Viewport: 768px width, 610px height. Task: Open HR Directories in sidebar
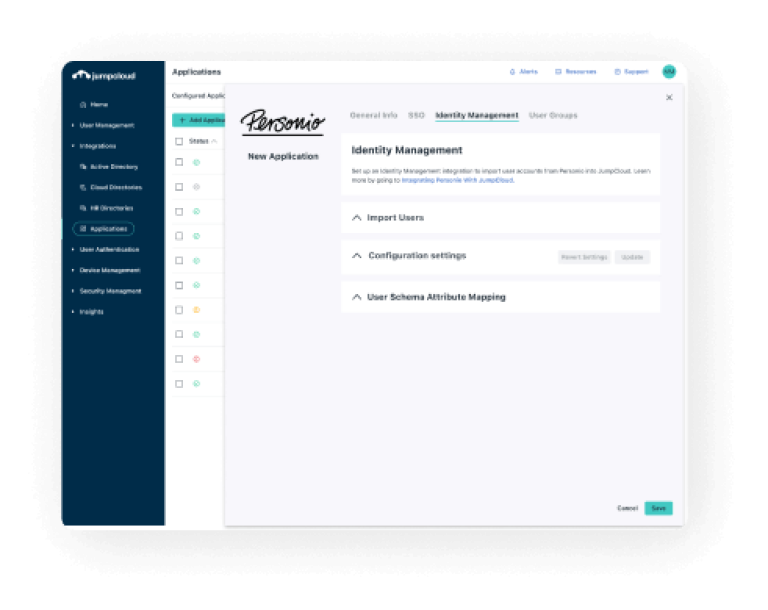click(x=106, y=208)
